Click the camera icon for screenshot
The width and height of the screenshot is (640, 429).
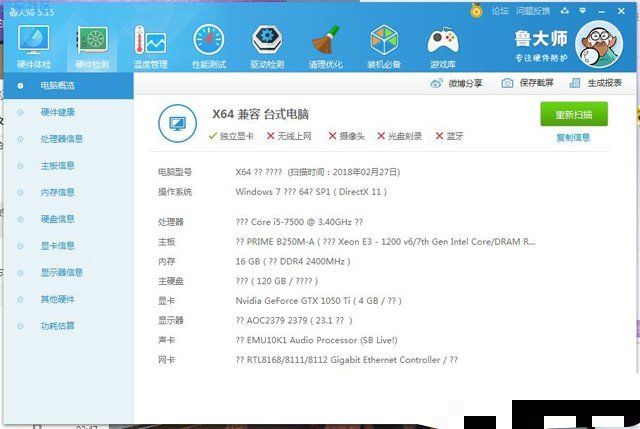point(507,83)
